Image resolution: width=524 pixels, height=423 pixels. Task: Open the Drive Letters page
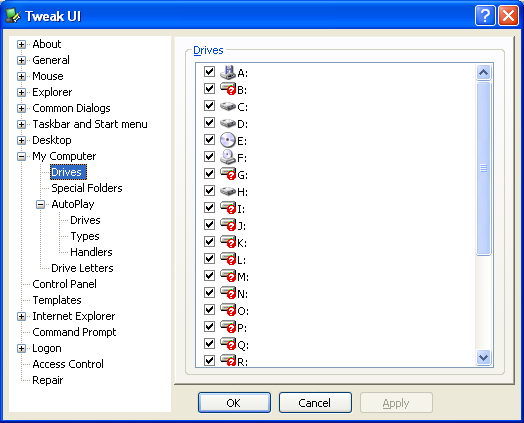coord(82,268)
